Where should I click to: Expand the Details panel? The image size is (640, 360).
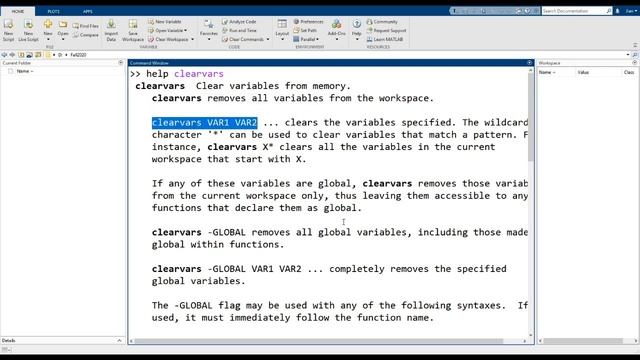pyautogui.click(x=119, y=340)
